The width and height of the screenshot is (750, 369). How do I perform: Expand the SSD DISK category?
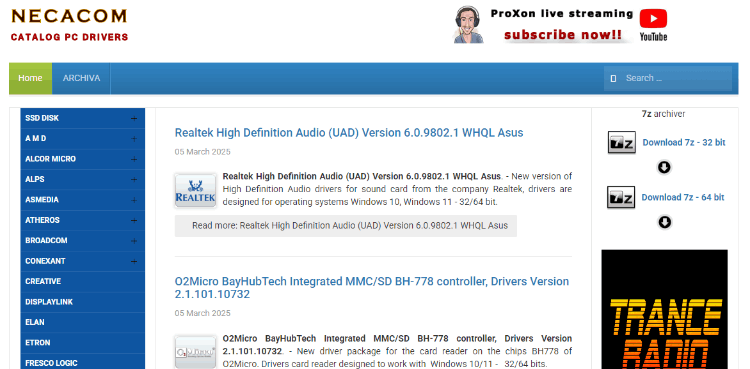(x=134, y=118)
